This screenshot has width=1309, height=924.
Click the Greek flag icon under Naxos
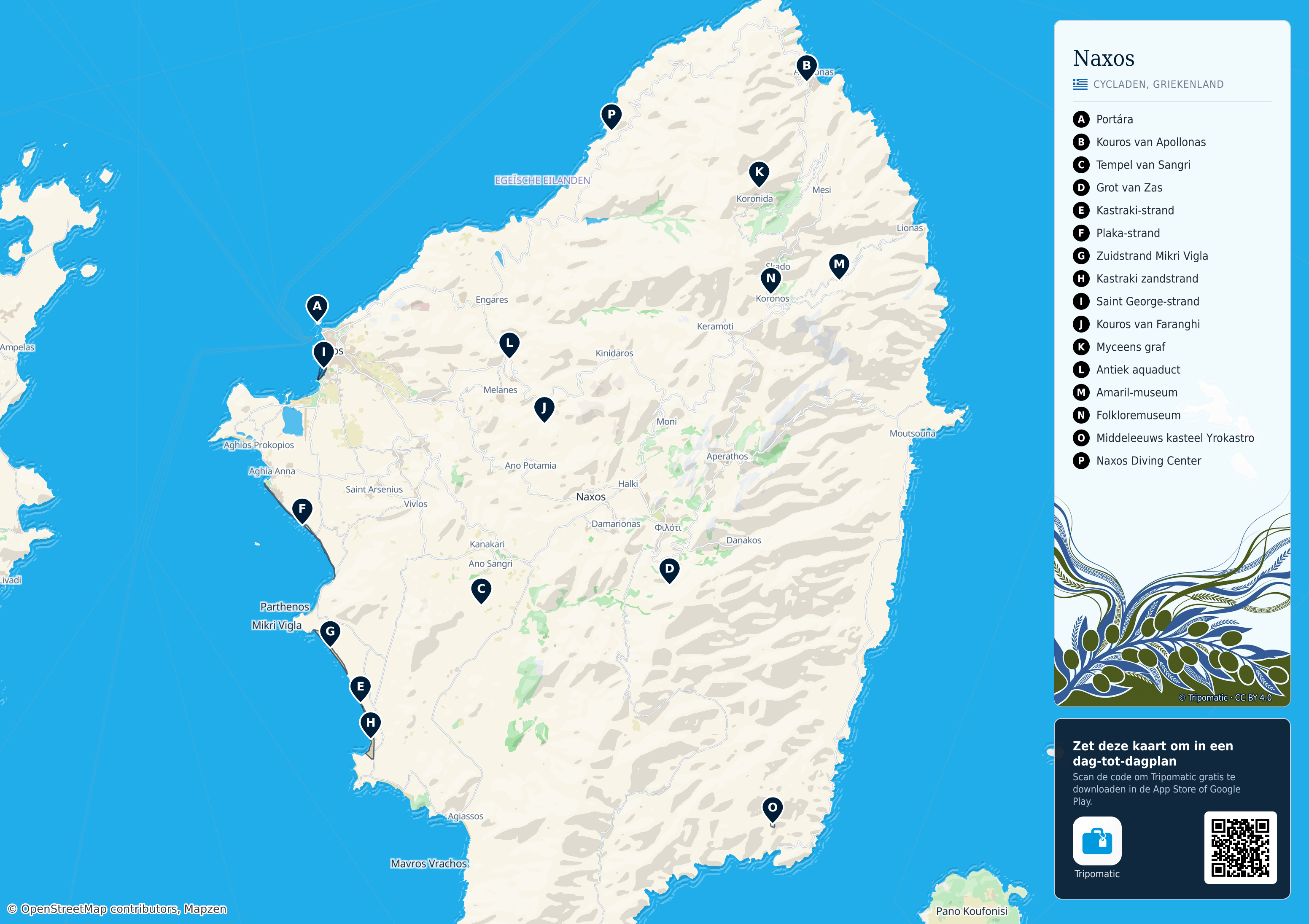pyautogui.click(x=1080, y=84)
